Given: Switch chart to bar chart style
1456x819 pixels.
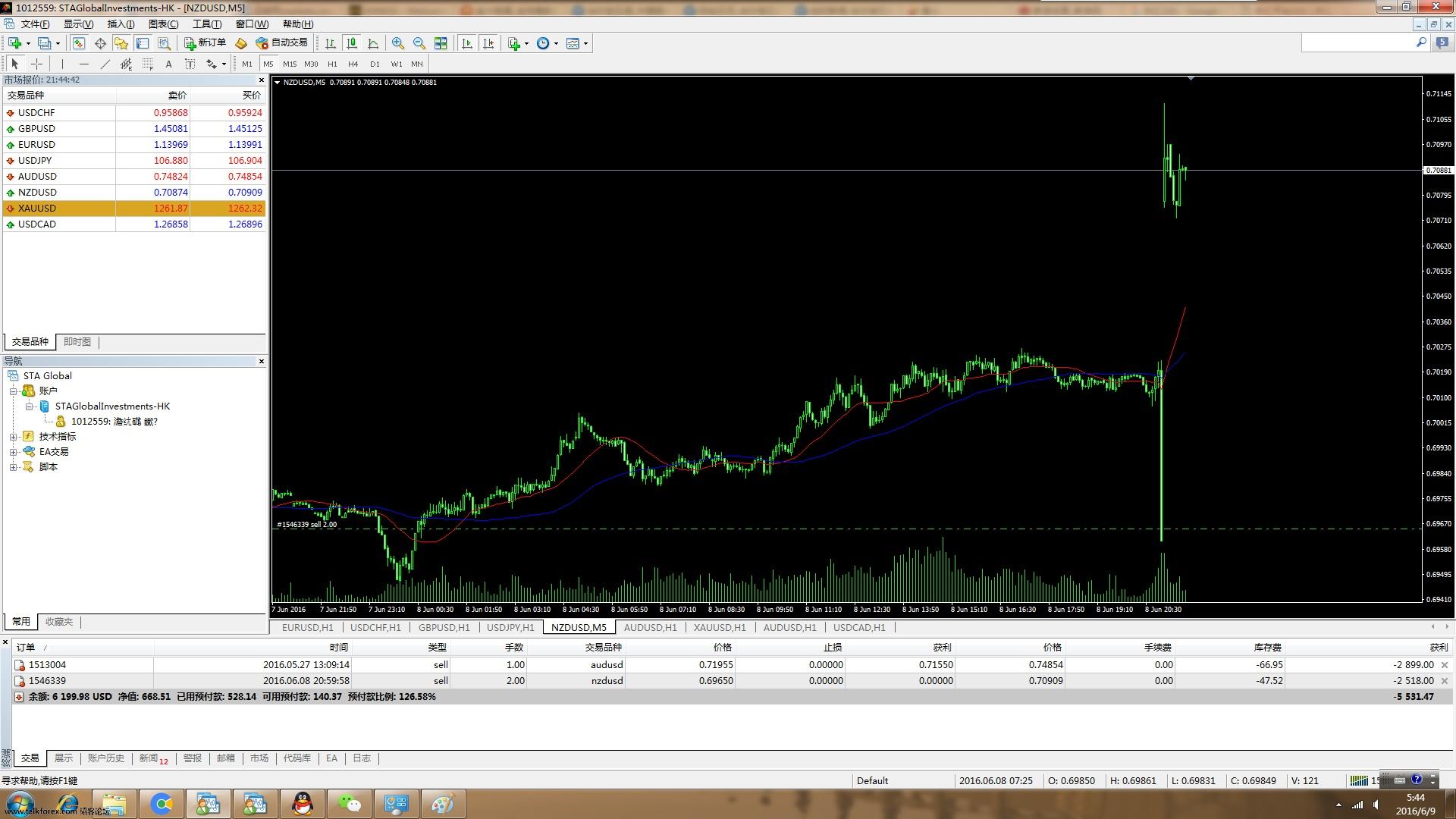Looking at the screenshot, I should 331,43.
